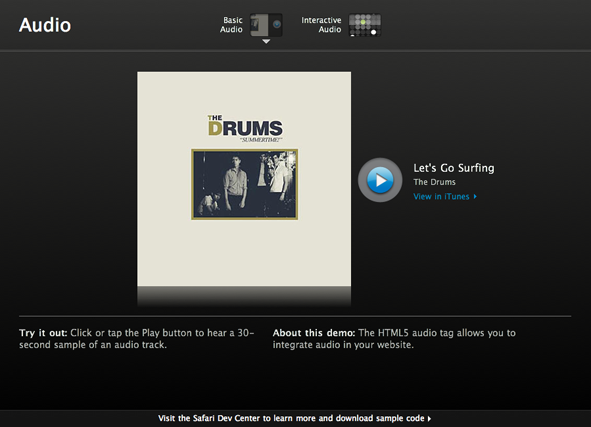Click the triangle indicator under Basic Audio

click(x=266, y=41)
